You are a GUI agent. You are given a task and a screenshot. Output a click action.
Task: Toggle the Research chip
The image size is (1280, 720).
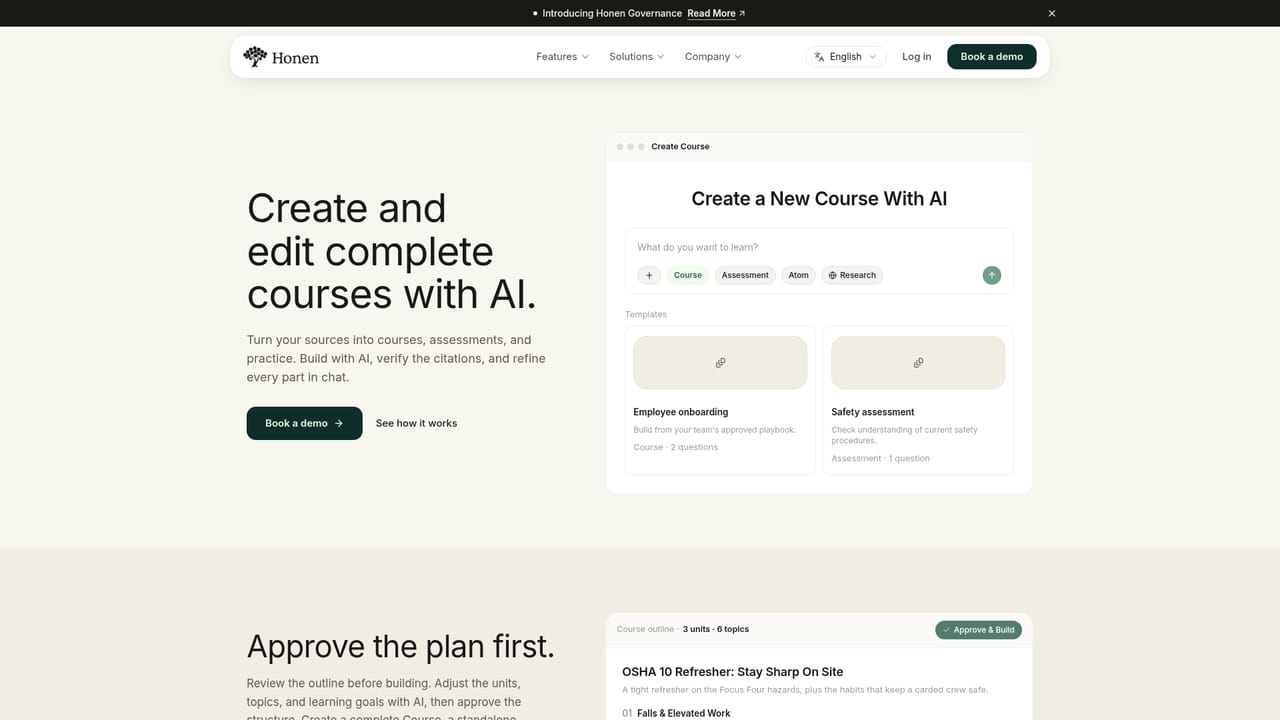tap(852, 275)
